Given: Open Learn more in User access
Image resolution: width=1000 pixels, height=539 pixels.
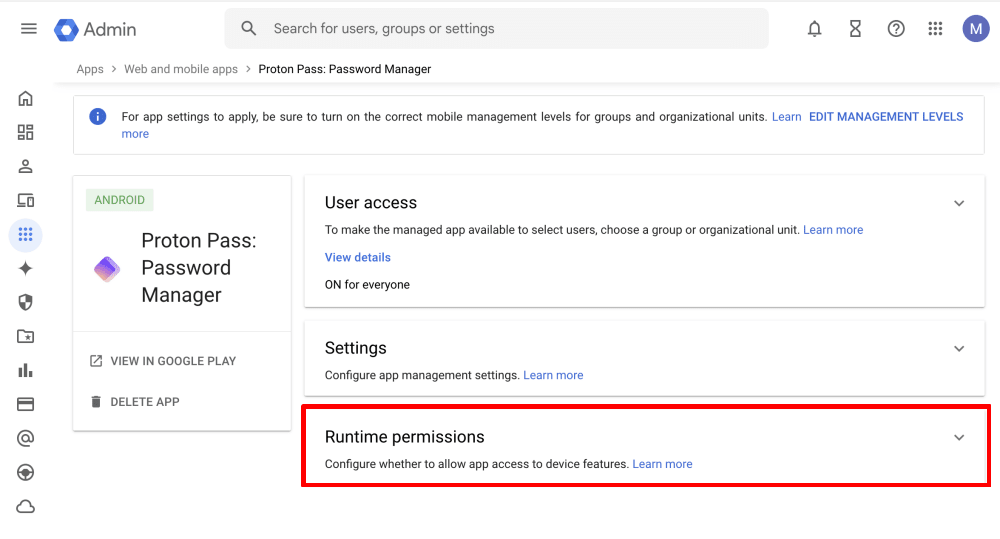Looking at the screenshot, I should click(x=833, y=230).
